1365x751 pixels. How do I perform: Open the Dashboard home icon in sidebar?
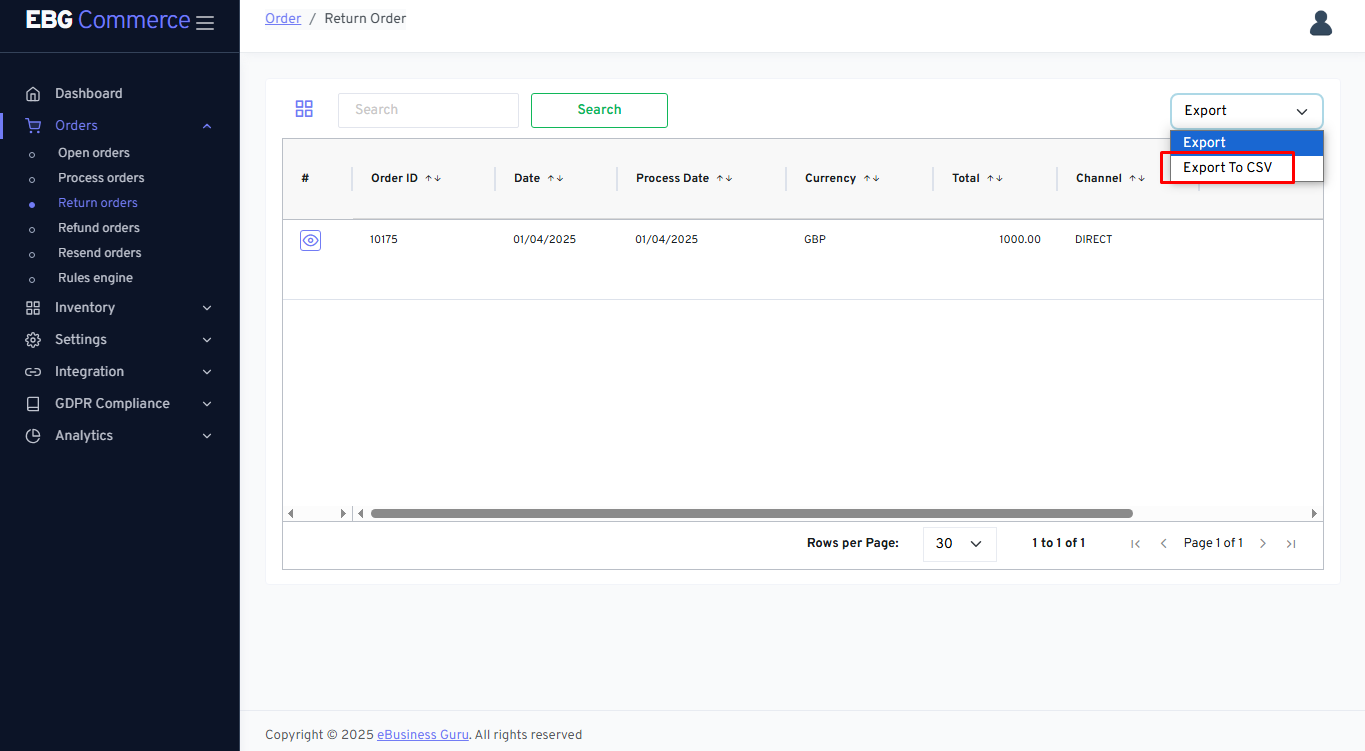pos(34,94)
